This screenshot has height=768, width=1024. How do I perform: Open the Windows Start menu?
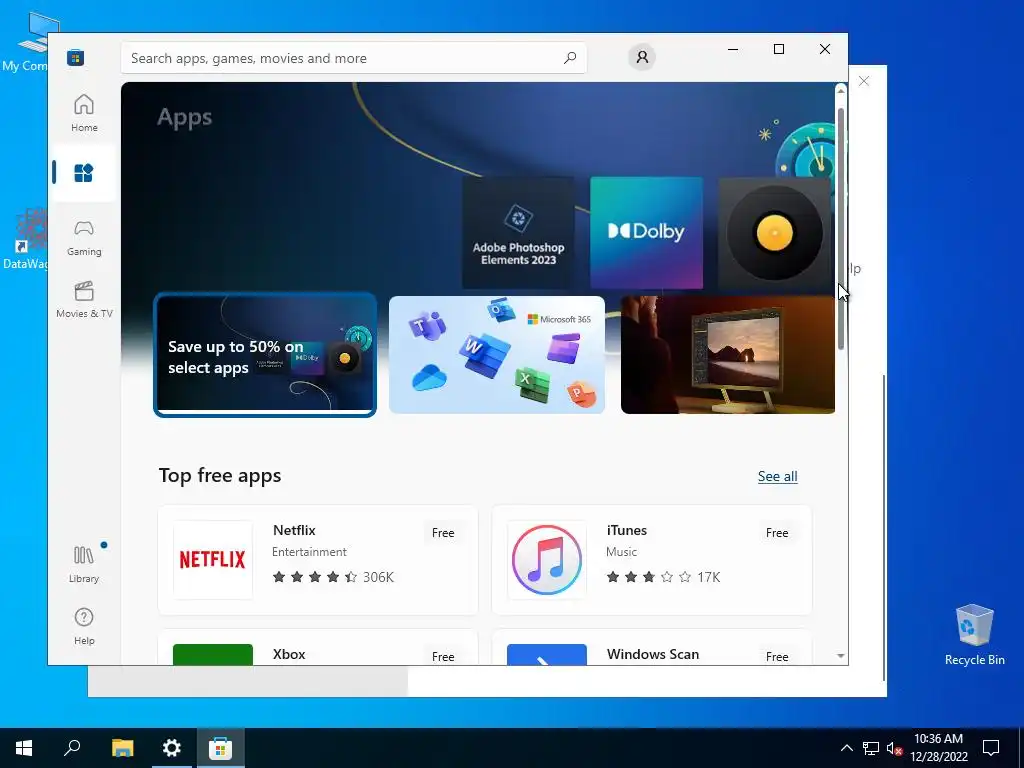(x=24, y=748)
